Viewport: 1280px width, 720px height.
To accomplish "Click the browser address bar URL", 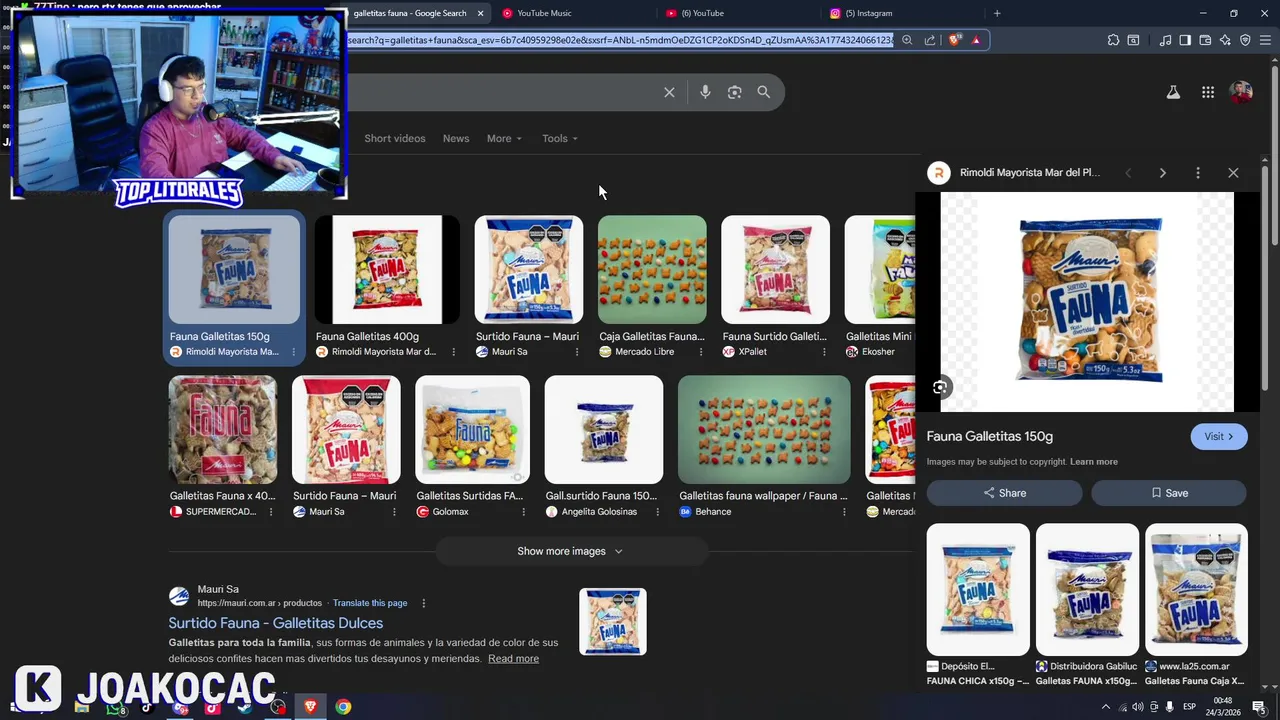I will click(x=620, y=40).
